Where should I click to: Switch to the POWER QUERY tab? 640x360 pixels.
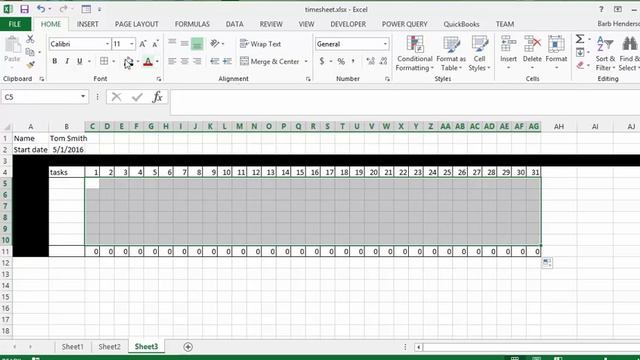(x=404, y=24)
